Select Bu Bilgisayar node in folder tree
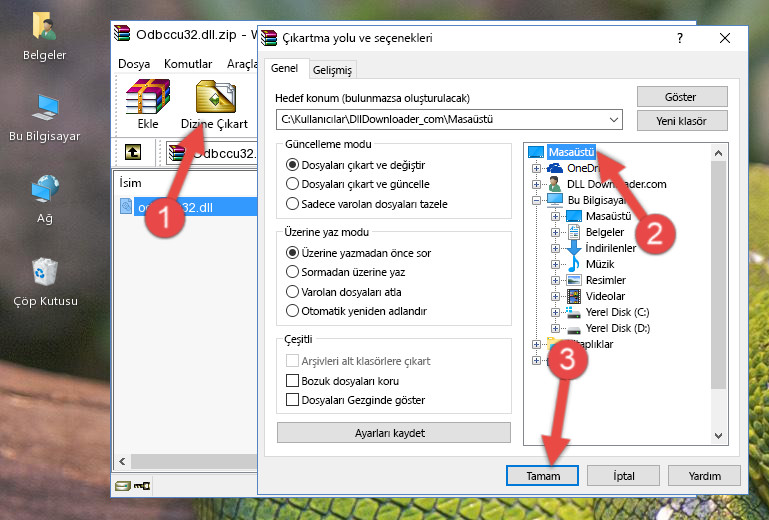The height and width of the screenshot is (520, 769). (596, 200)
